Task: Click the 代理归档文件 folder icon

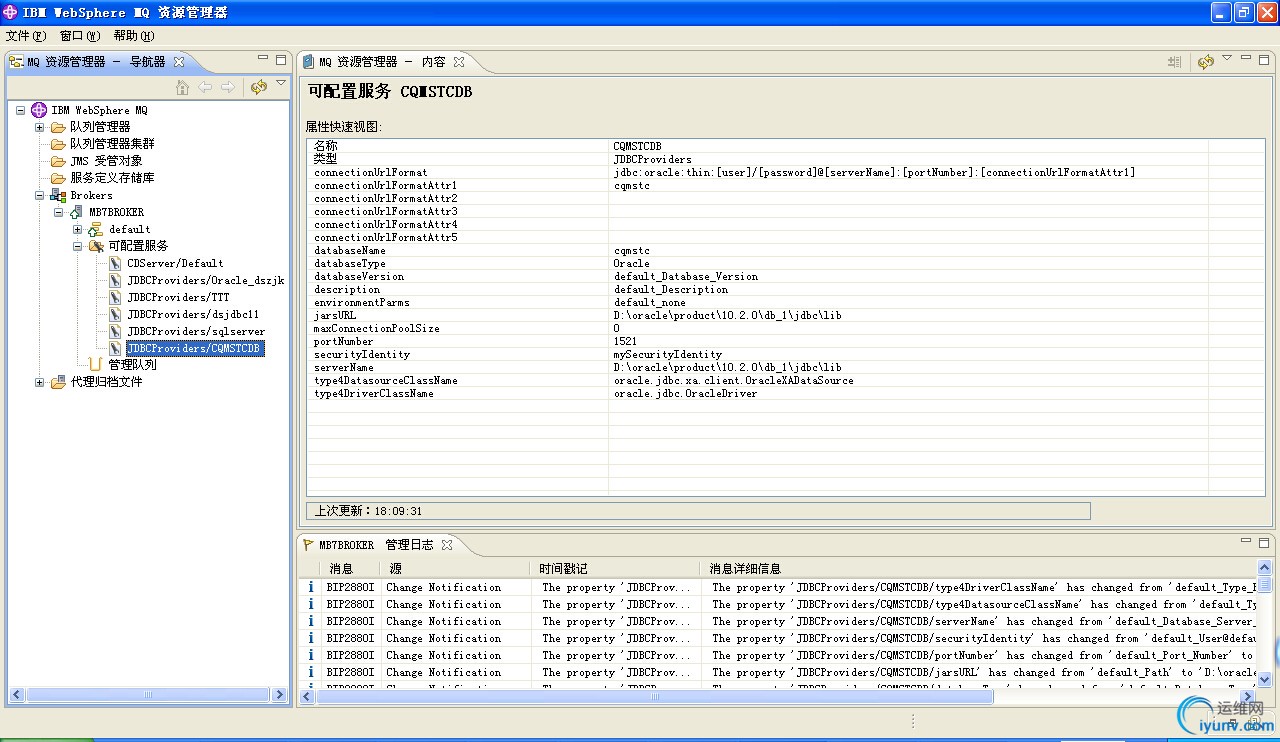Action: tap(58, 382)
